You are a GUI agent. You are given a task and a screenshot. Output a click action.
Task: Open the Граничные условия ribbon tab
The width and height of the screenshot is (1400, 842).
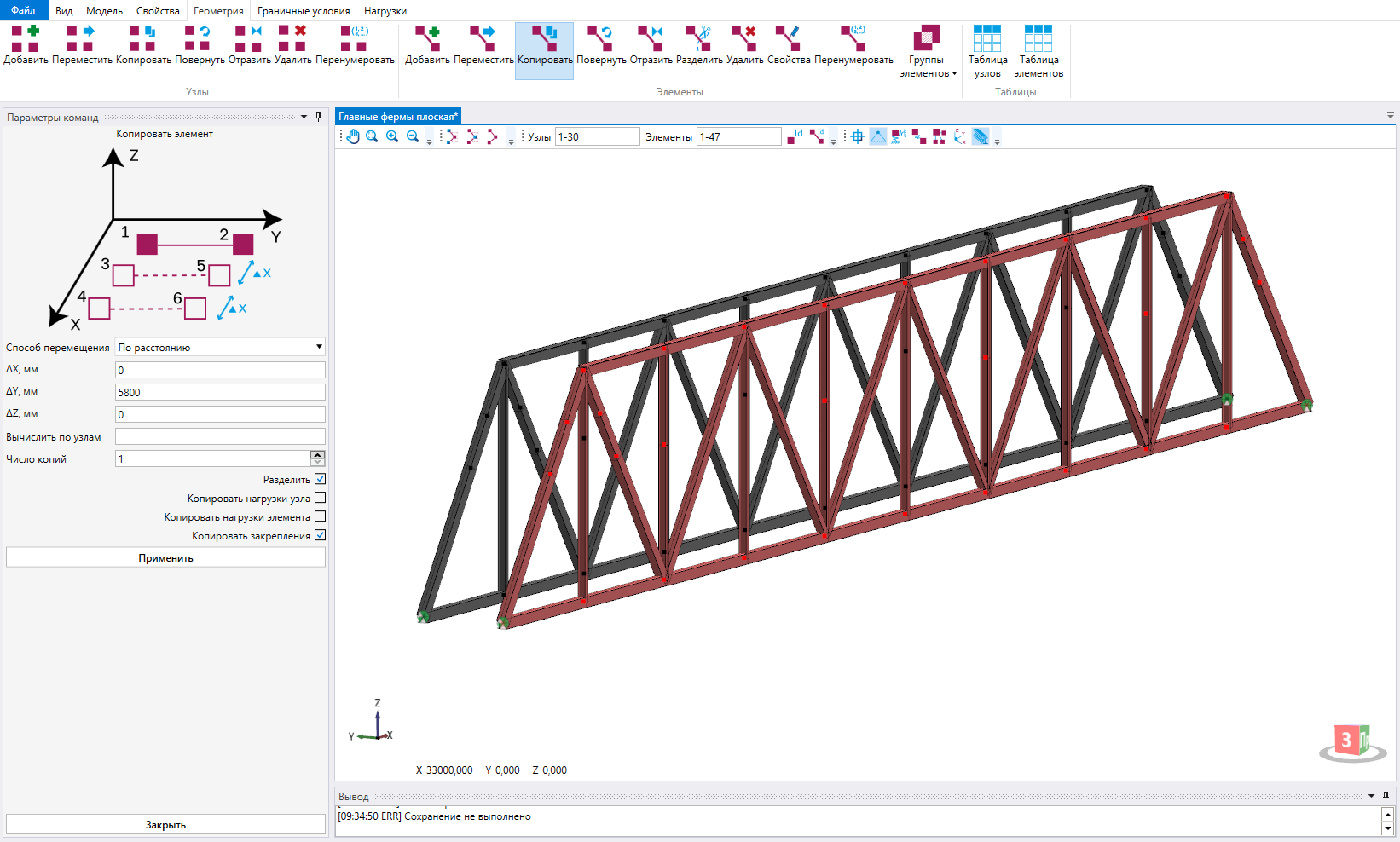[304, 11]
